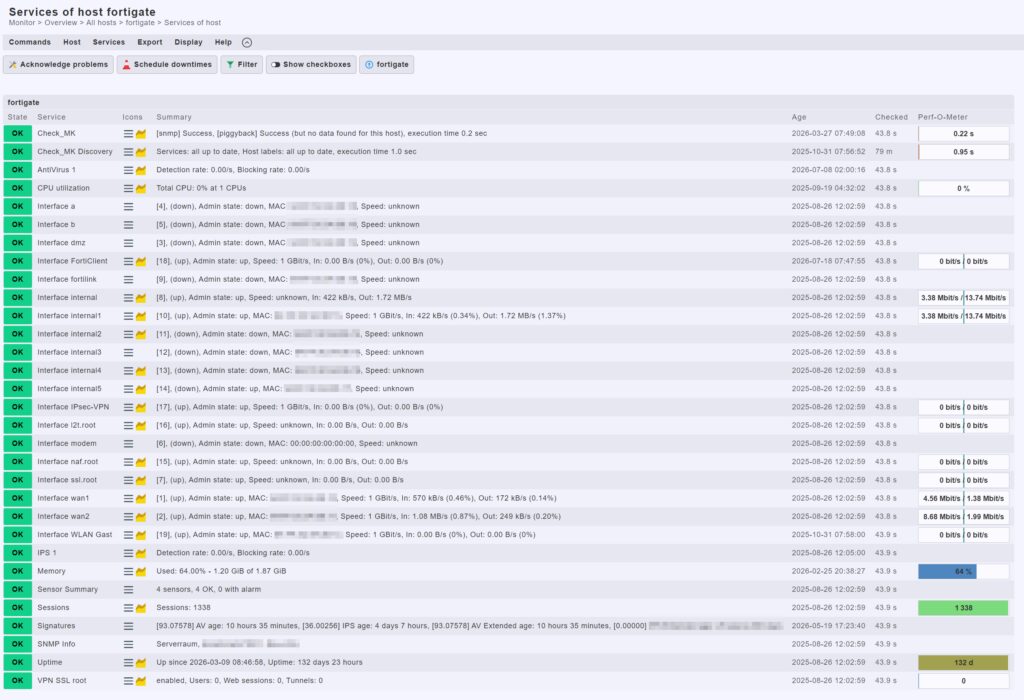Open graph icon for Interface internal2

coord(141,334)
